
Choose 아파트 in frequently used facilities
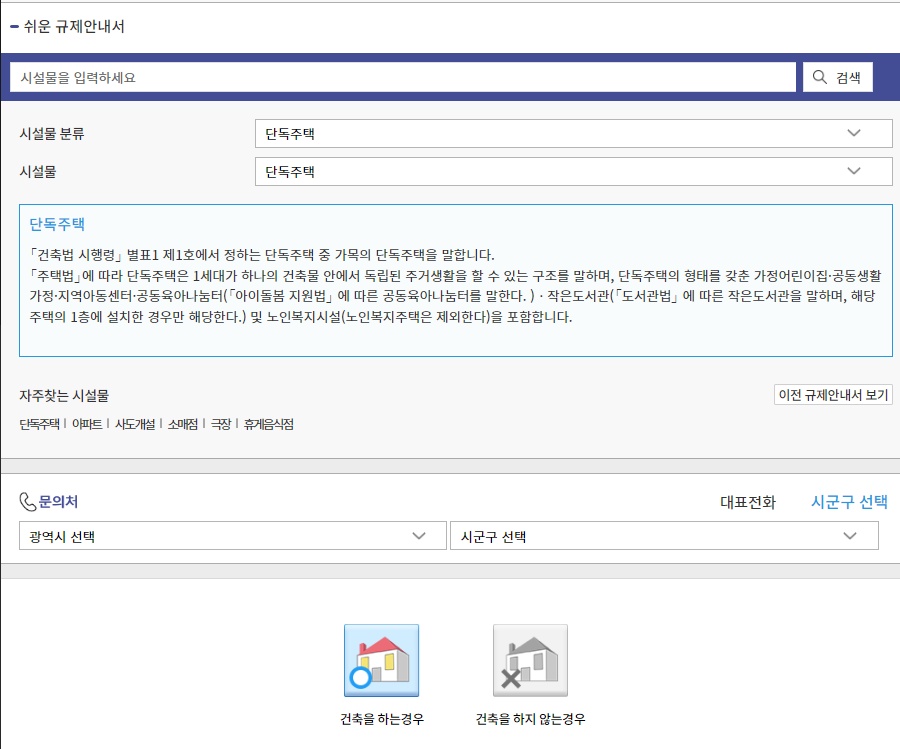[87, 424]
